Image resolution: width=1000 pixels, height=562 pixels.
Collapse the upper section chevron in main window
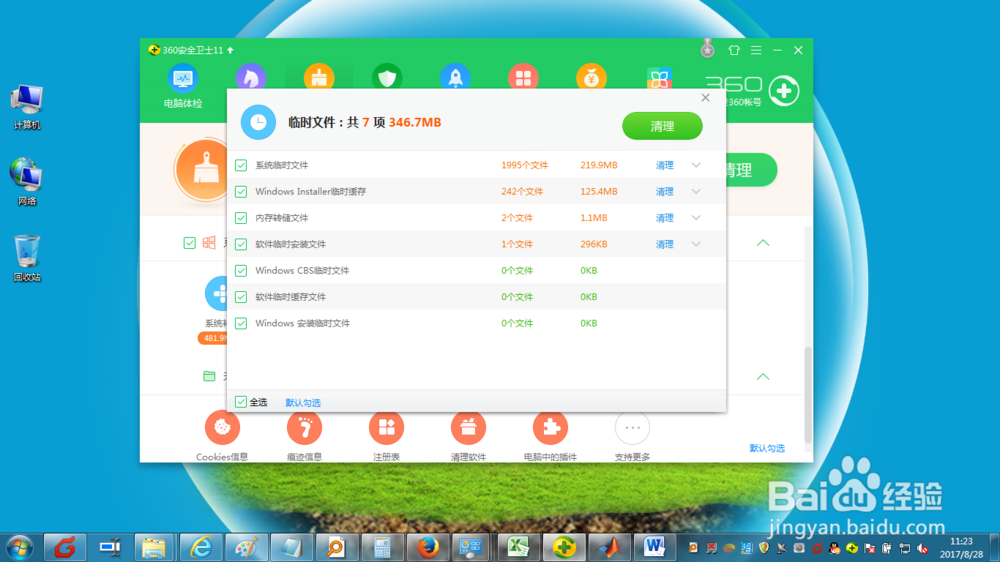point(763,243)
